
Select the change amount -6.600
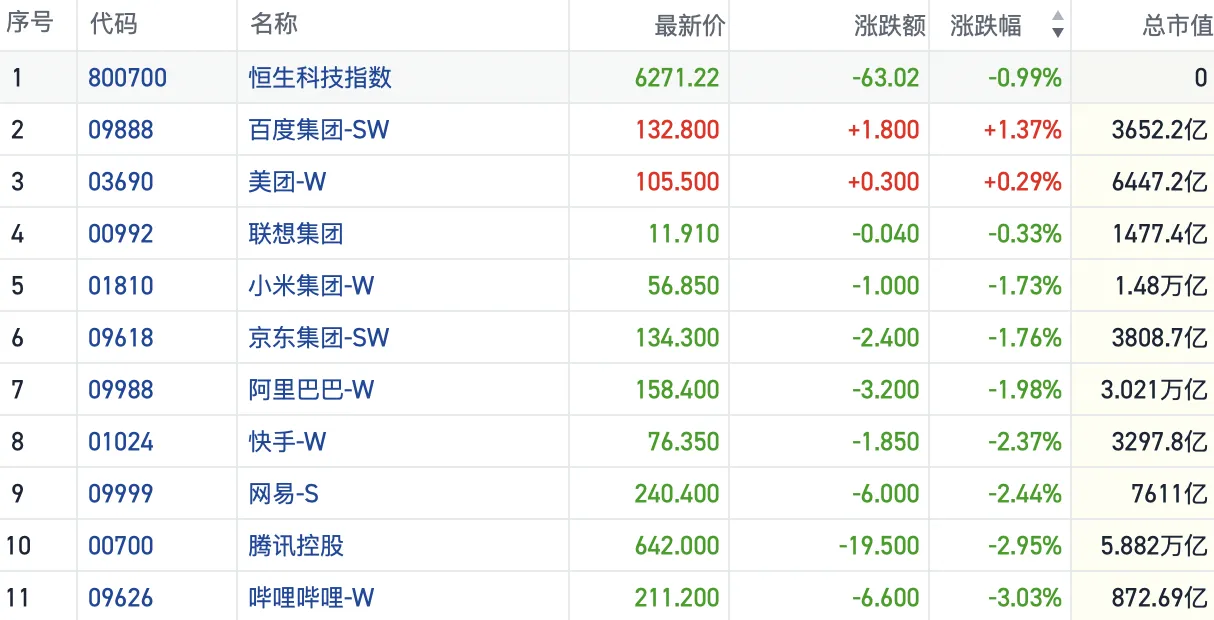pyautogui.click(x=886, y=598)
